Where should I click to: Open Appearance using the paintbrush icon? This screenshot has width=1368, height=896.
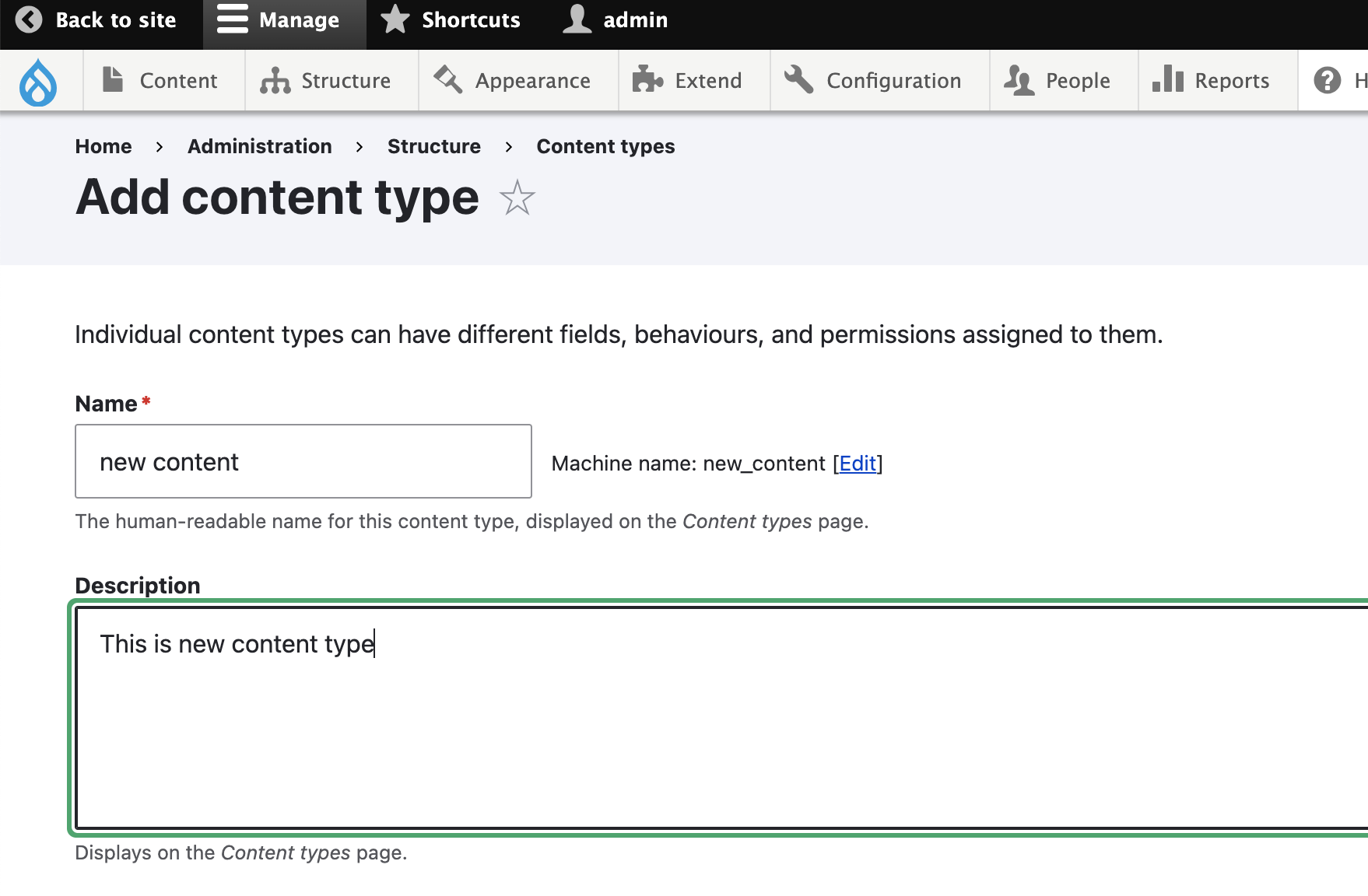(445, 79)
